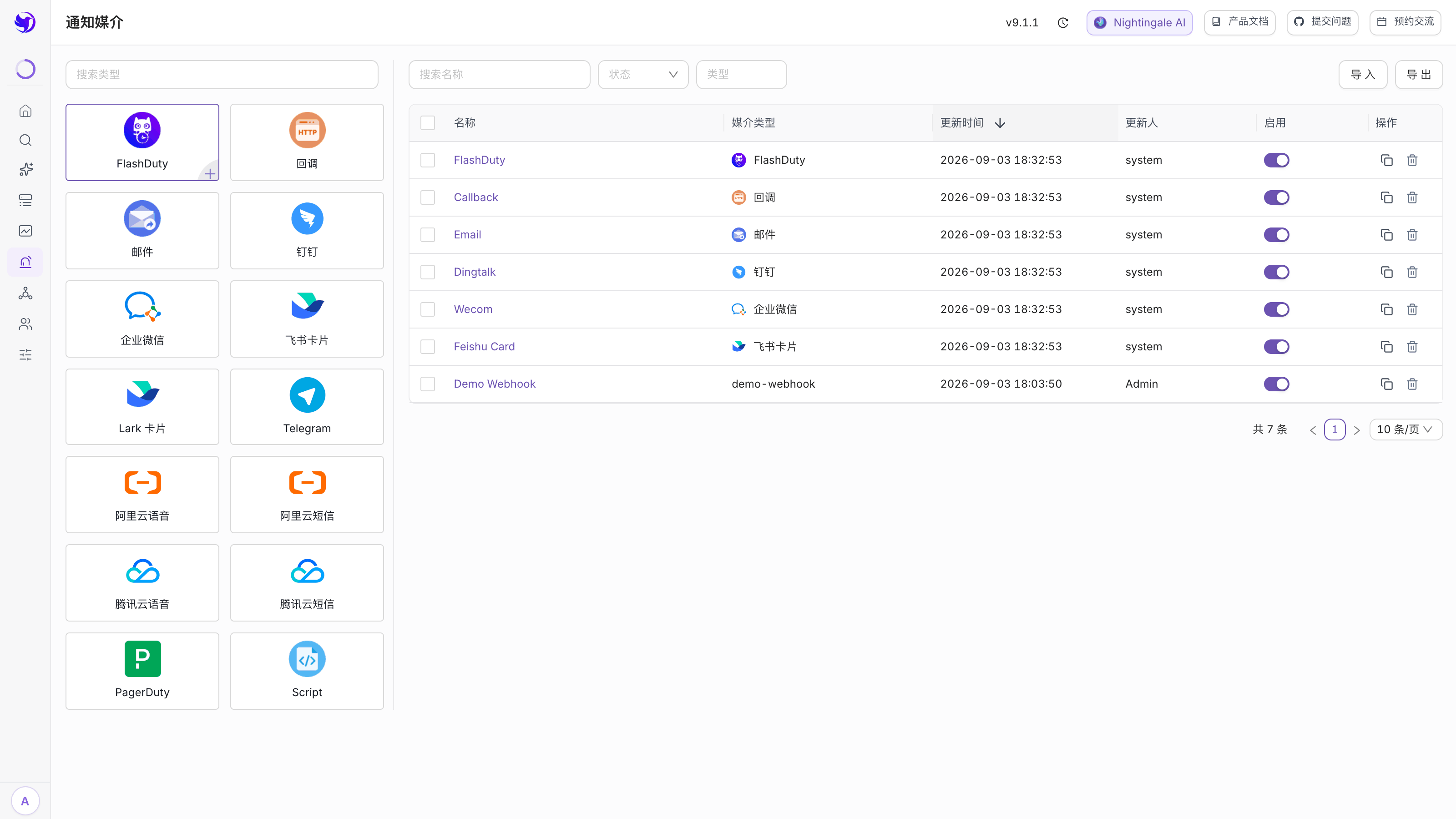Image resolution: width=1456 pixels, height=819 pixels.
Task: Open the Feishu Card name link
Action: (485, 346)
